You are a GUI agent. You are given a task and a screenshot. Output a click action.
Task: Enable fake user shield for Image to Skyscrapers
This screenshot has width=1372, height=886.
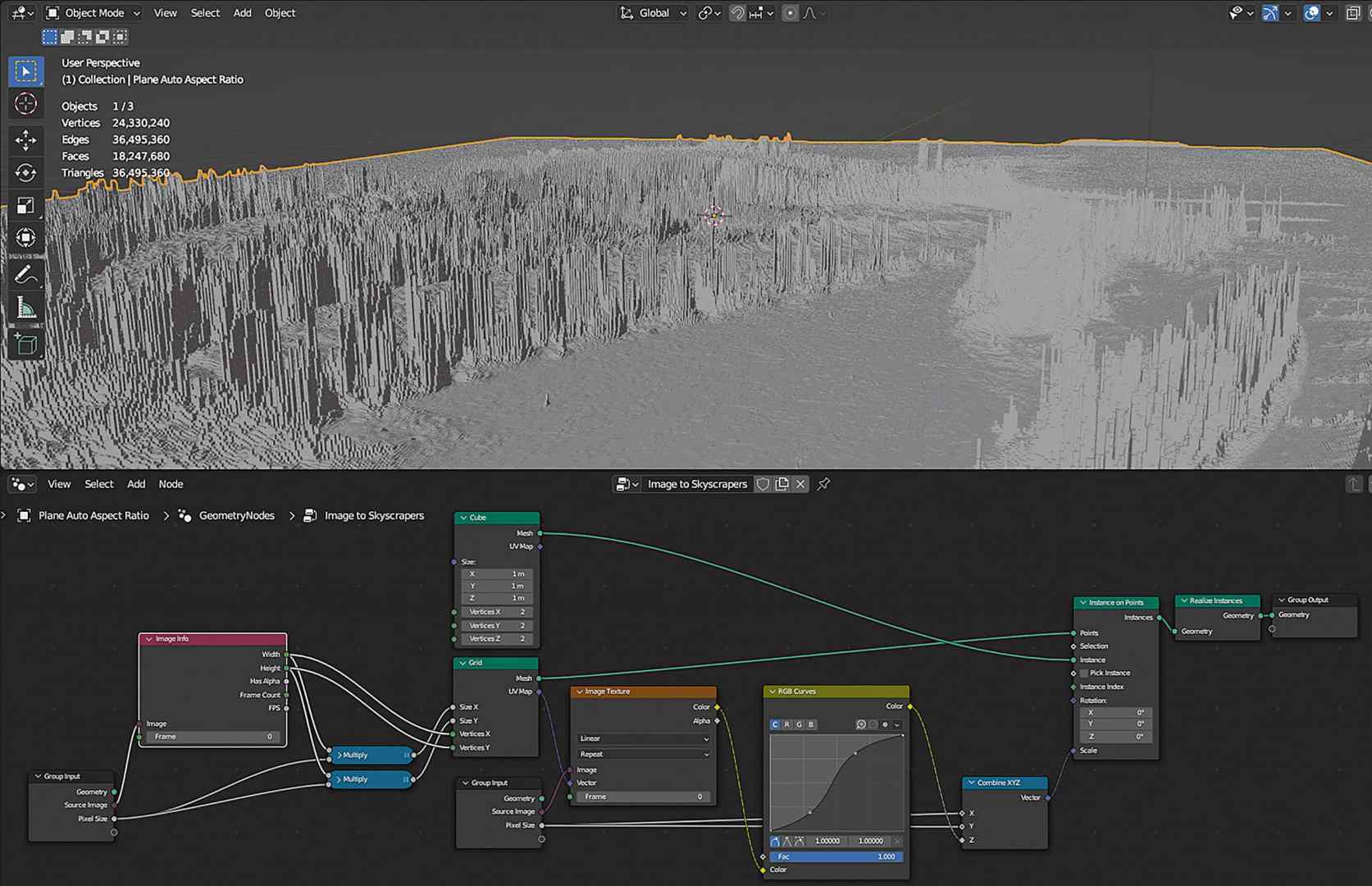(763, 484)
